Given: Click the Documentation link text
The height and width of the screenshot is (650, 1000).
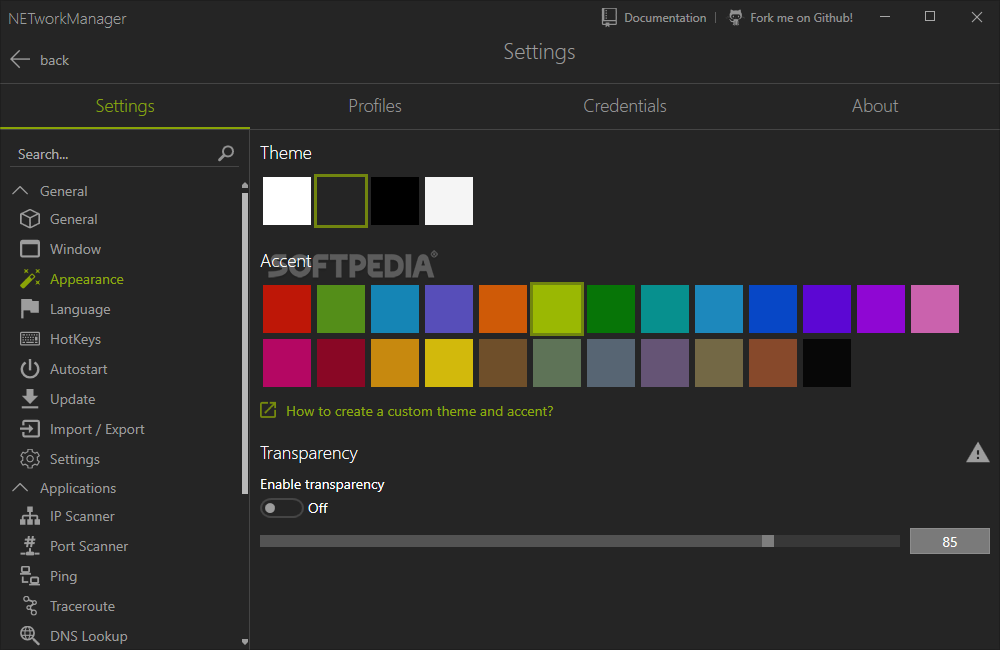Looking at the screenshot, I should (665, 18).
